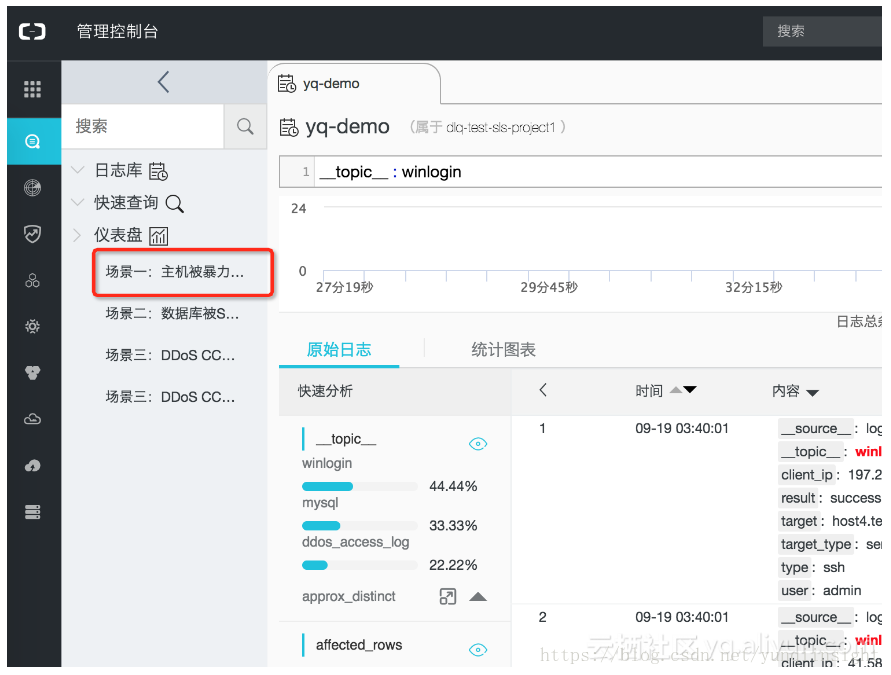891x675 pixels.
Task: Click the logstore icon on yq-demo tab
Action: click(286, 84)
